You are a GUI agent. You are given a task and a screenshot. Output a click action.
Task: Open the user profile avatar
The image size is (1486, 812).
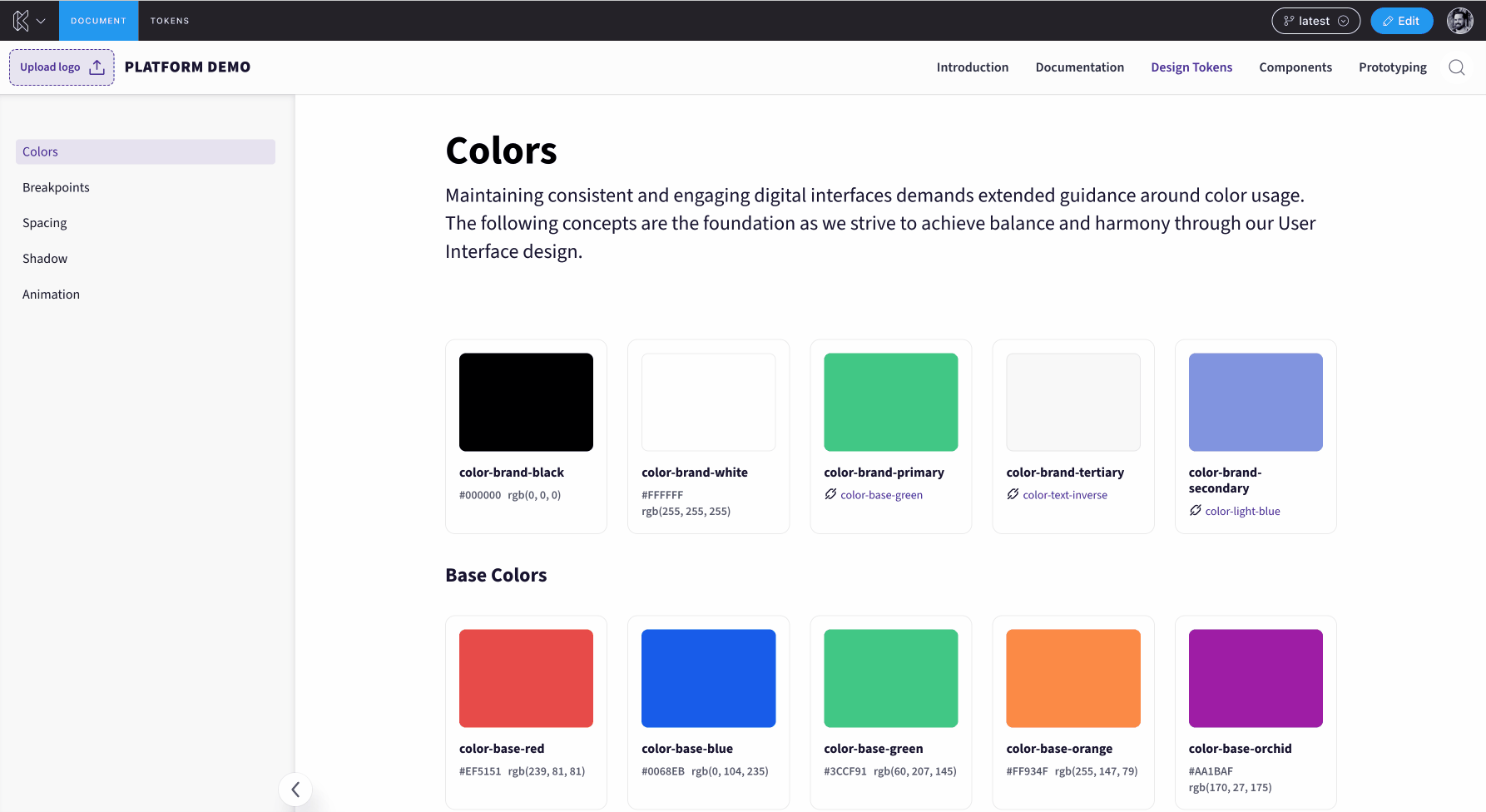1459,21
